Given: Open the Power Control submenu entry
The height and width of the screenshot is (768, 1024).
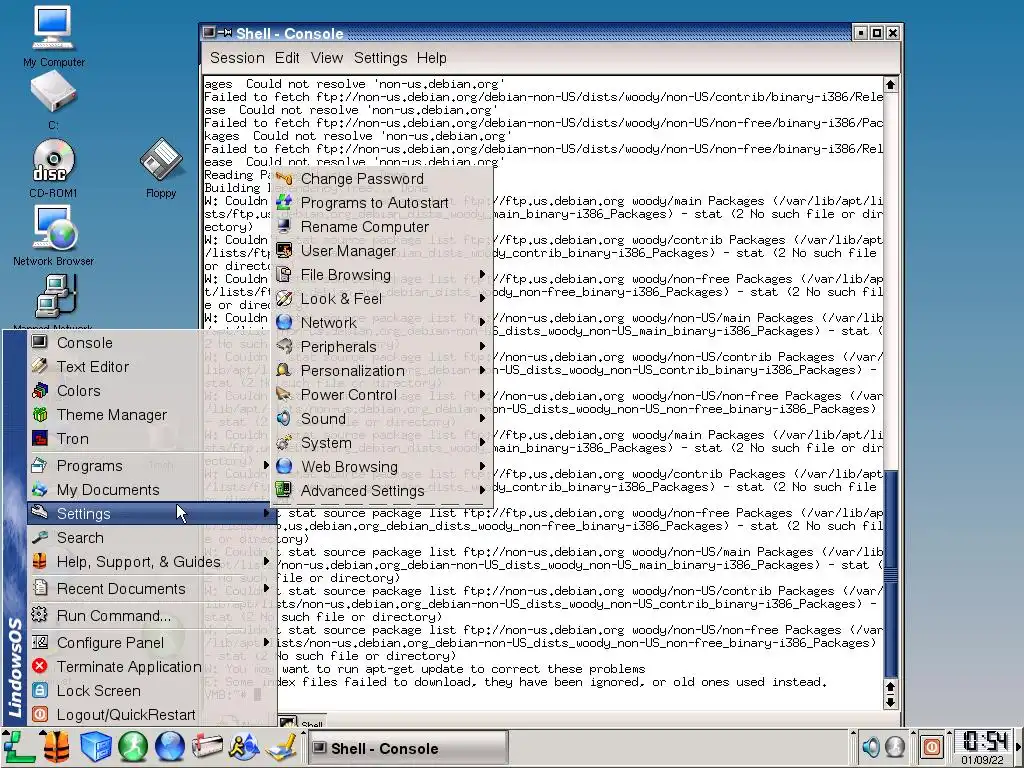Looking at the screenshot, I should (383, 394).
